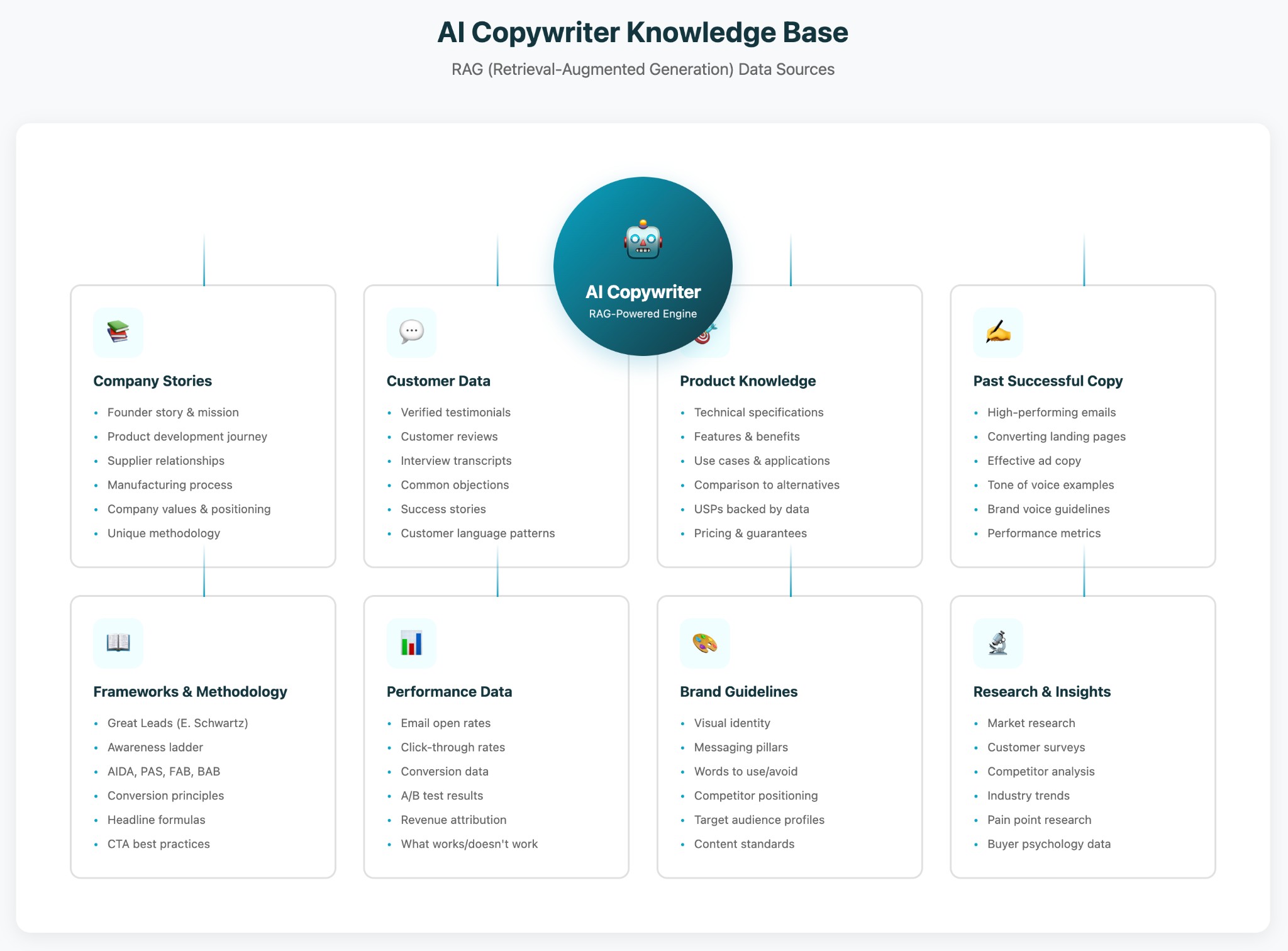This screenshot has width=1288, height=951.
Task: Click the RAG Data Sources subtitle text
Action: click(x=643, y=69)
